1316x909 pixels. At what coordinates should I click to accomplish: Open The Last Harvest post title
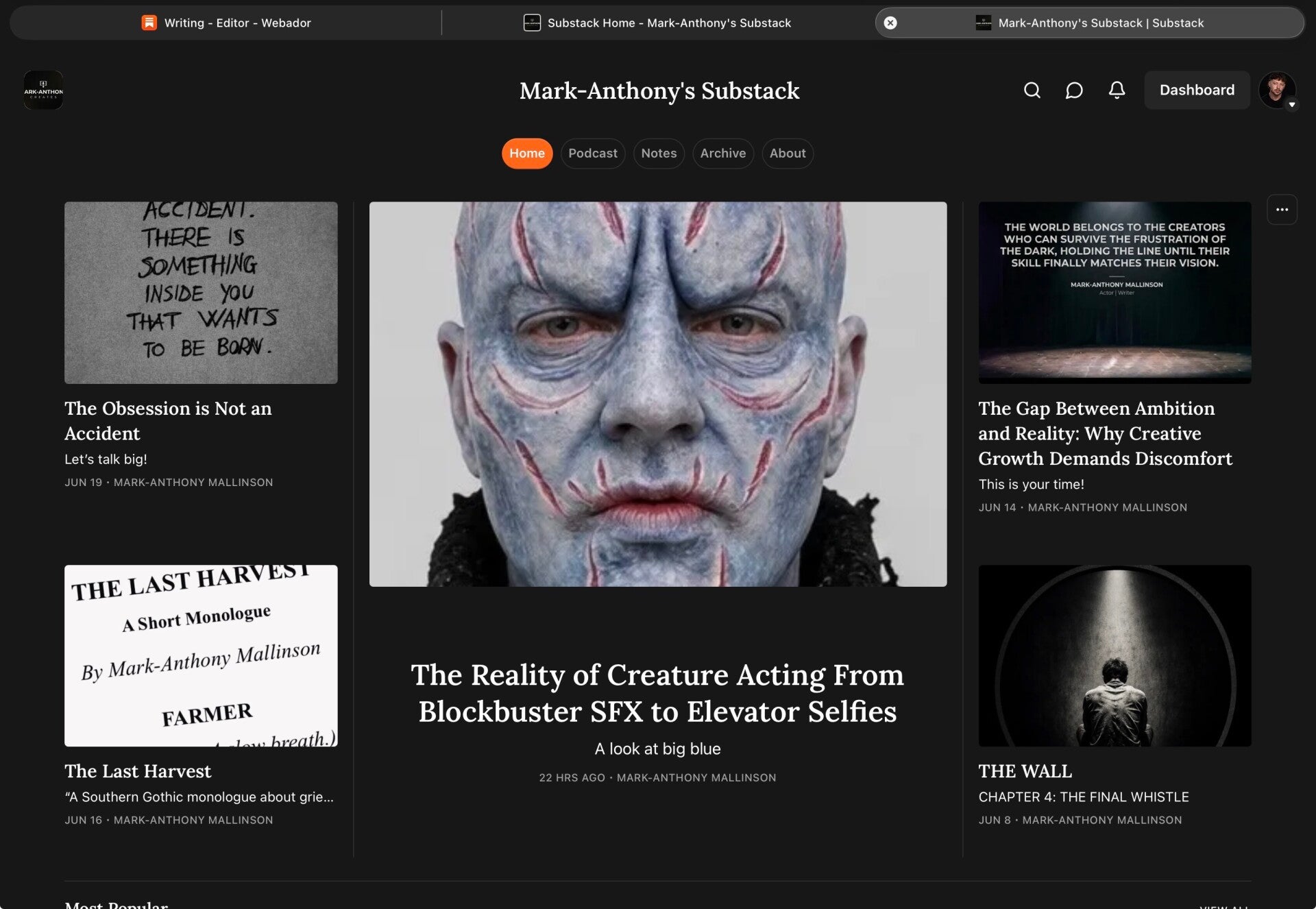[138, 771]
